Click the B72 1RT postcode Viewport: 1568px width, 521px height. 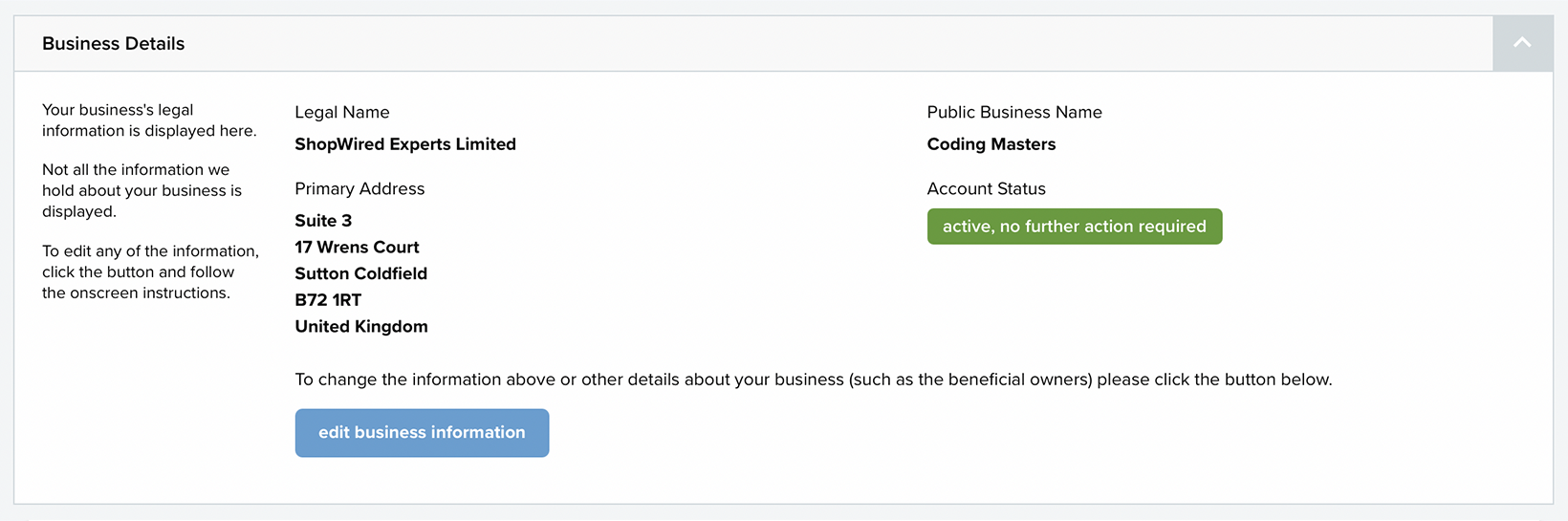pos(328,300)
